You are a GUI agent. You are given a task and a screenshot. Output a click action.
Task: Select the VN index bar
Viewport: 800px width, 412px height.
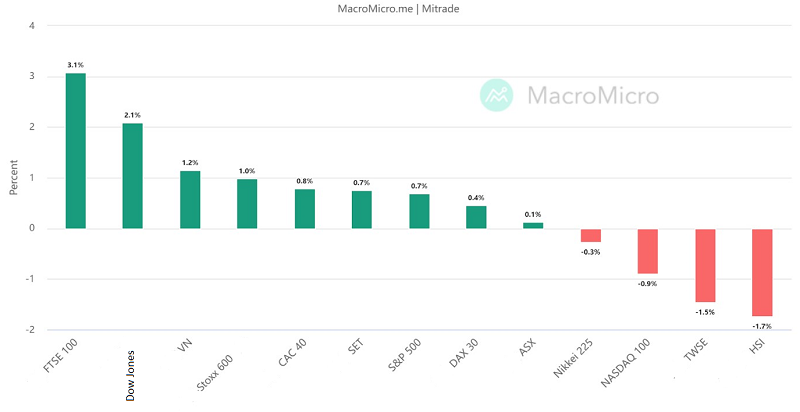click(190, 200)
